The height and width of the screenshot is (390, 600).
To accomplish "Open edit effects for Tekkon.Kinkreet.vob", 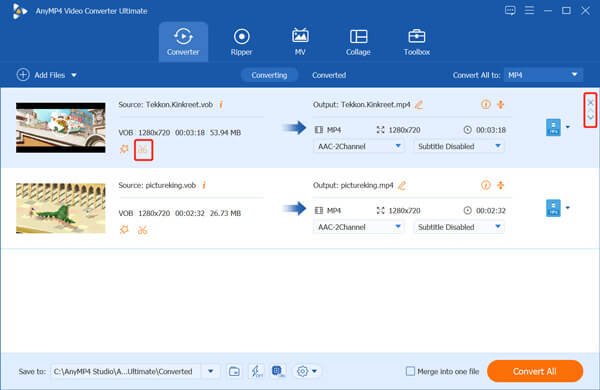I will click(124, 149).
